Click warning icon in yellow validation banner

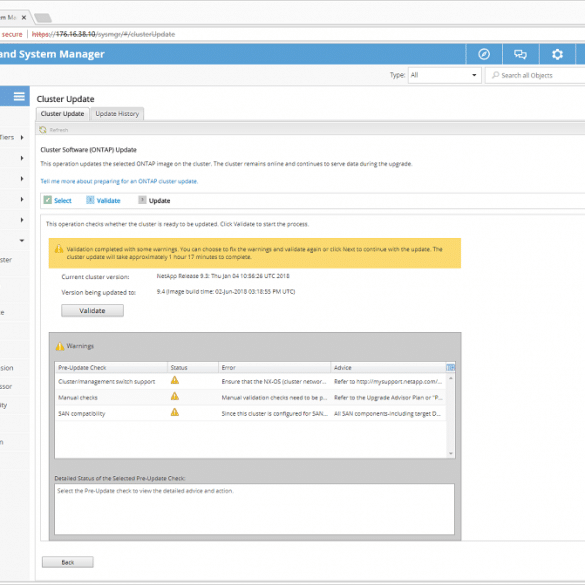pyautogui.click(x=59, y=249)
